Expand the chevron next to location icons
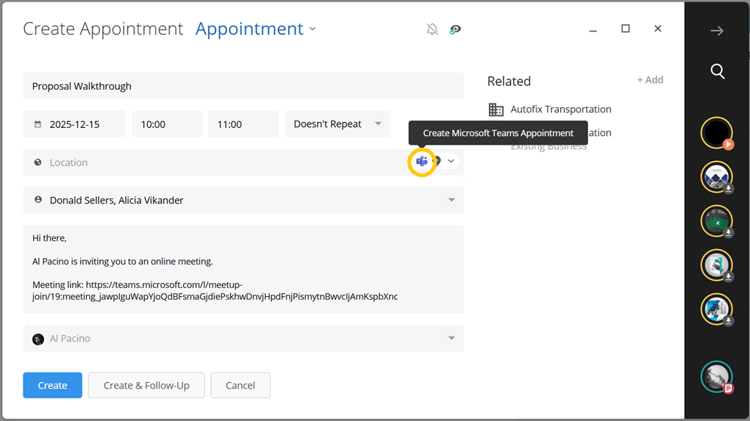This screenshot has width=750, height=421. [451, 161]
